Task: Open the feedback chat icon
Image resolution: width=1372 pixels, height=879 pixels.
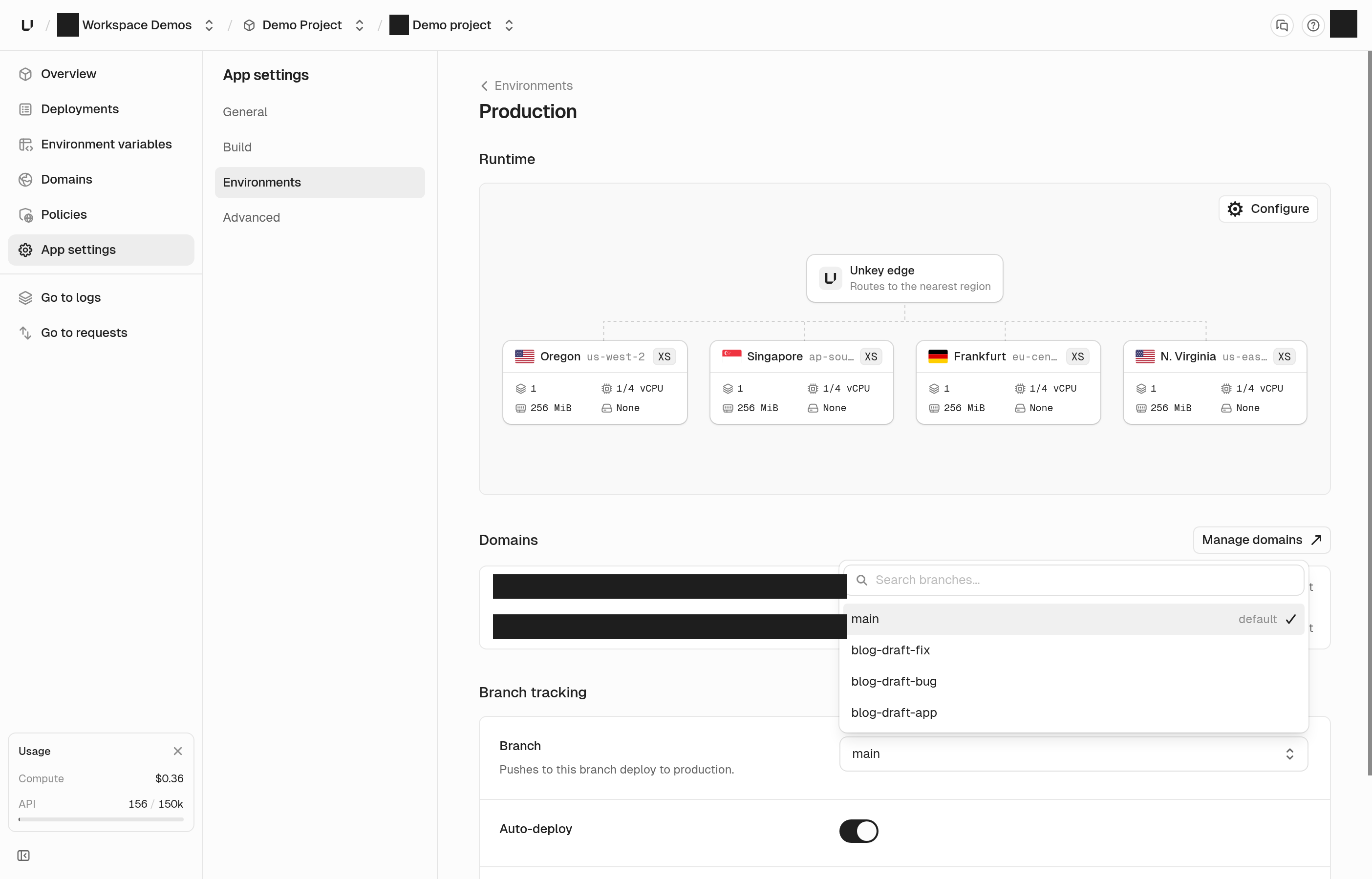Action: (1282, 25)
